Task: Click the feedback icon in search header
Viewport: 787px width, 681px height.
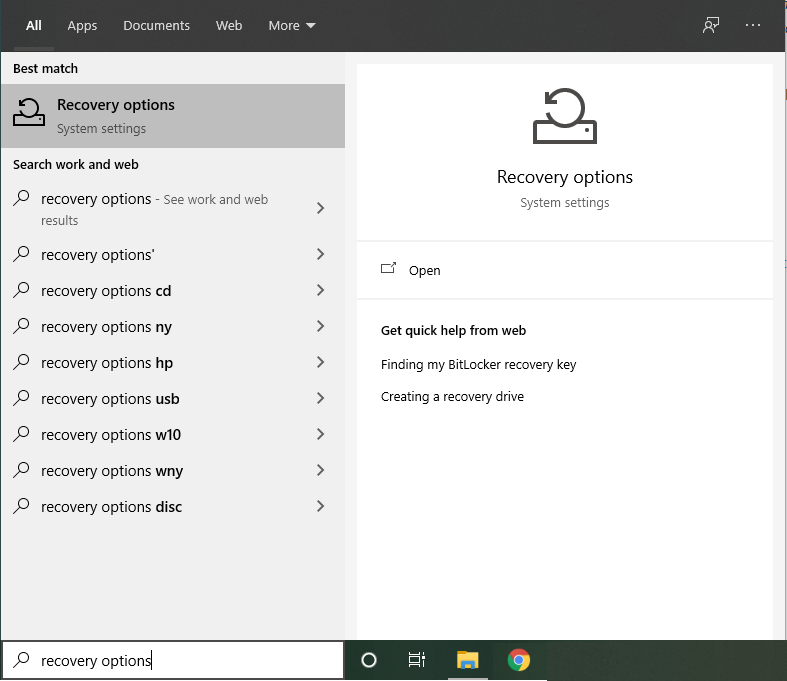Action: point(711,25)
